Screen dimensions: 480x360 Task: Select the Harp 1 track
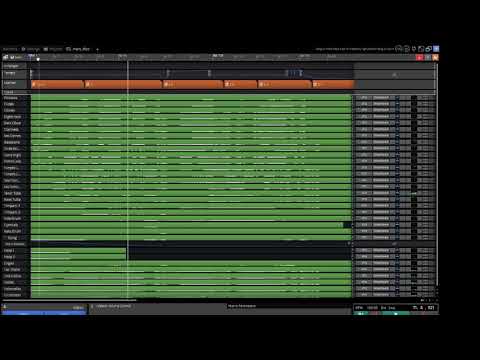(x=16, y=250)
